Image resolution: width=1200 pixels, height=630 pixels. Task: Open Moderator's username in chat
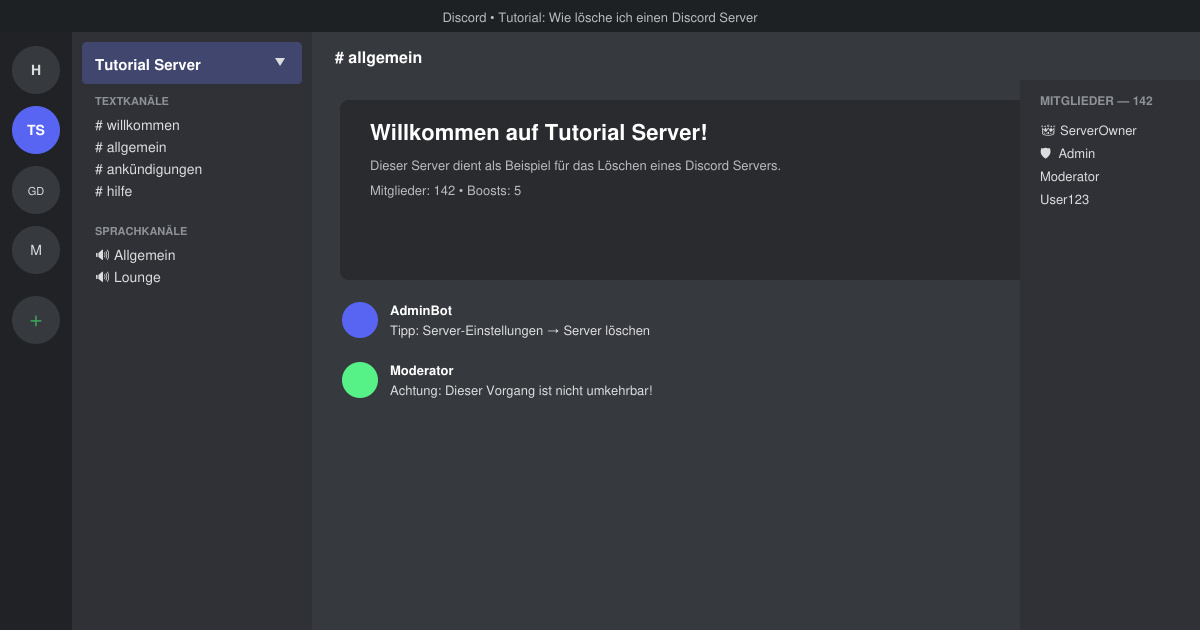(x=422, y=371)
